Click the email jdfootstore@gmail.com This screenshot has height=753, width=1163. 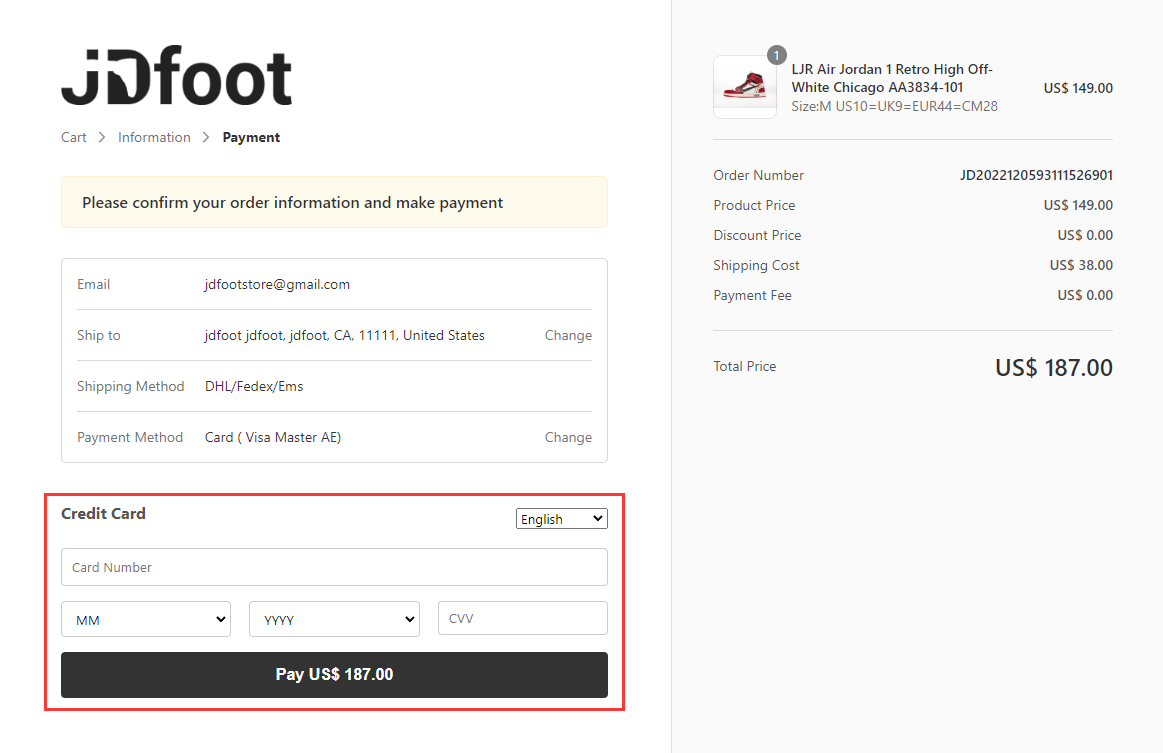[277, 284]
